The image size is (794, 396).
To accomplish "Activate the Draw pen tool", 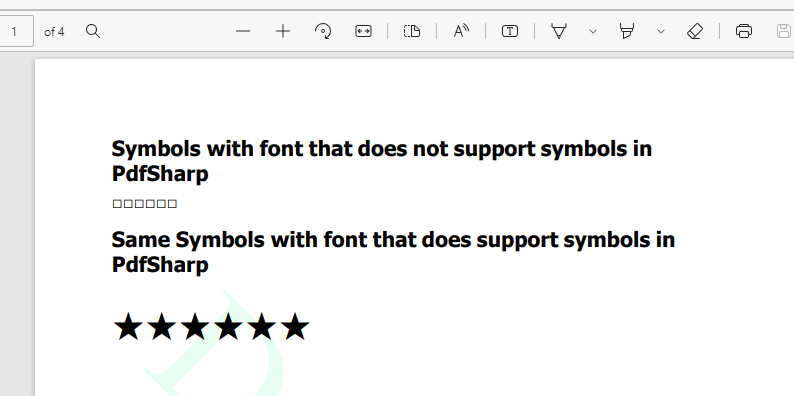I will click(559, 31).
